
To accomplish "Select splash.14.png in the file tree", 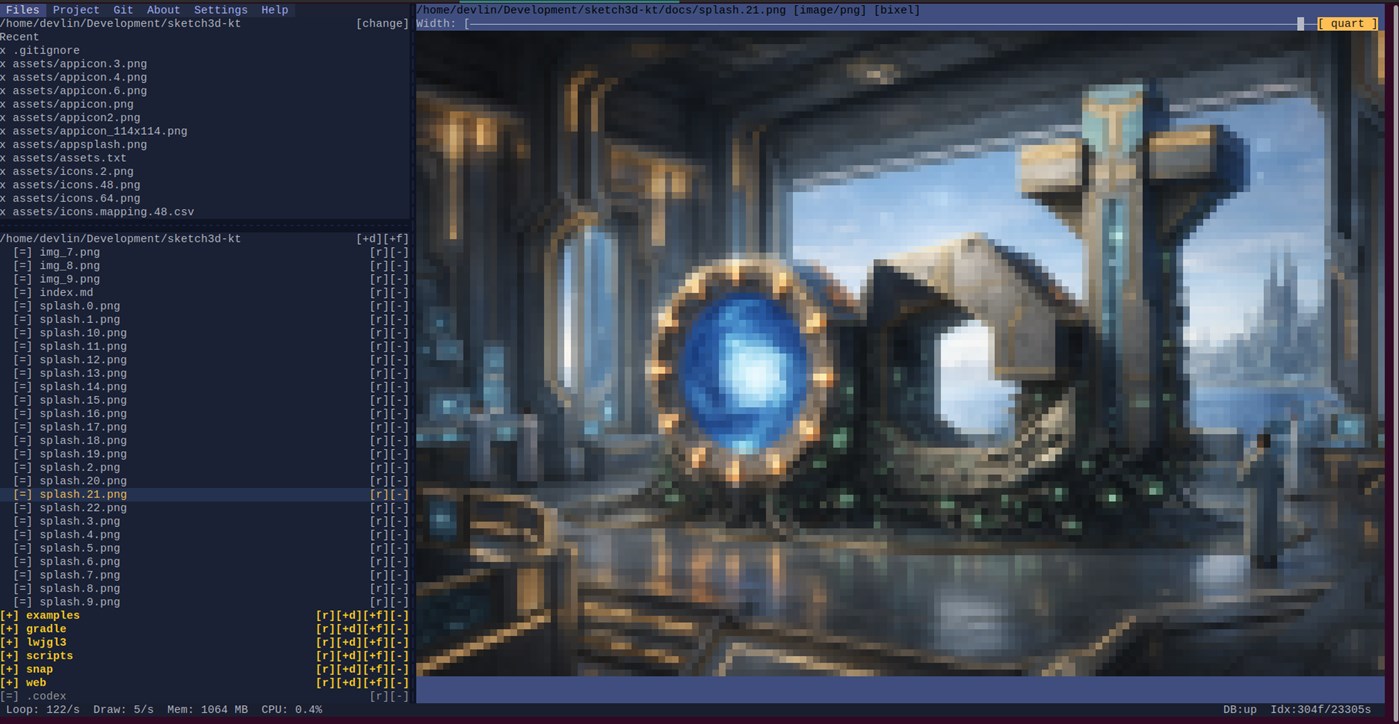I will [83, 387].
